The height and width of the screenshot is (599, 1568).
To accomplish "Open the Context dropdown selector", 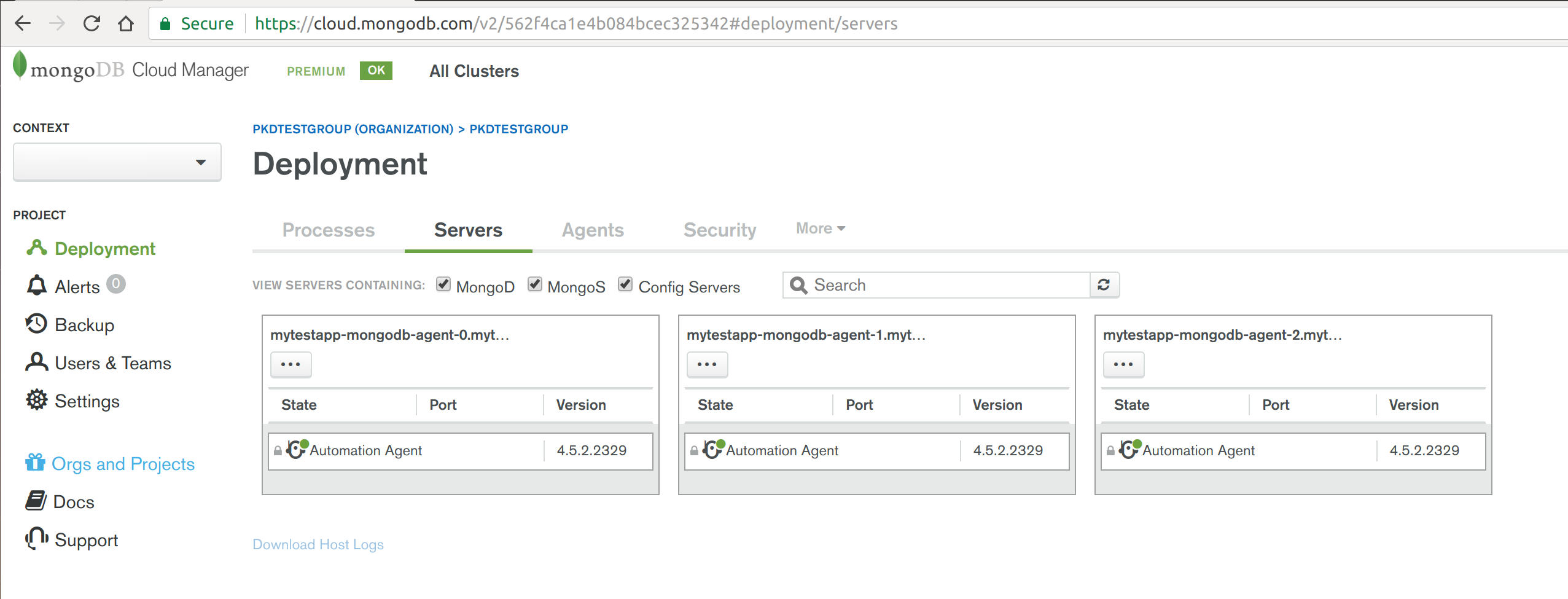I will coord(117,162).
